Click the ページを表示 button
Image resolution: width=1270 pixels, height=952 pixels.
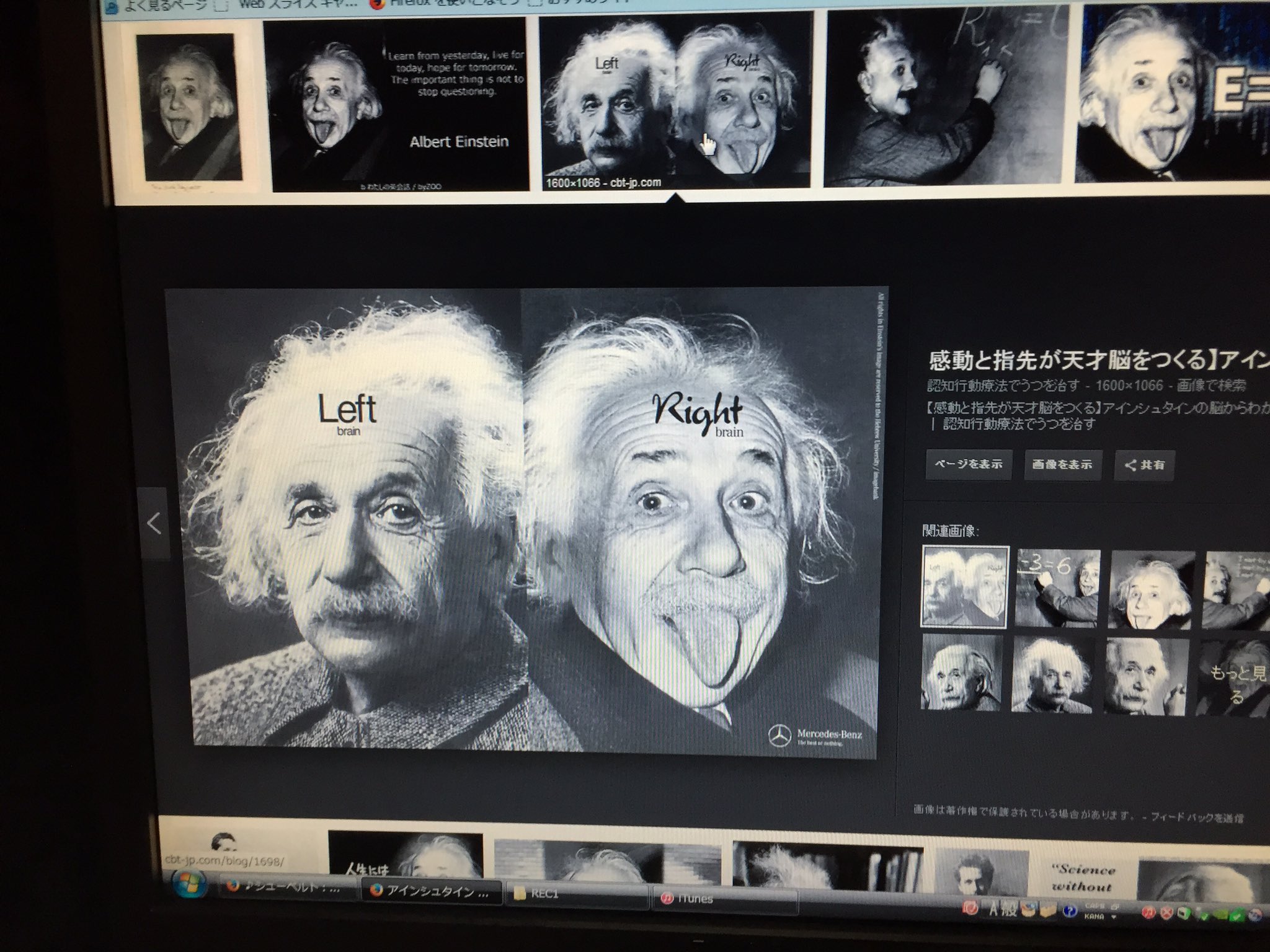[969, 464]
